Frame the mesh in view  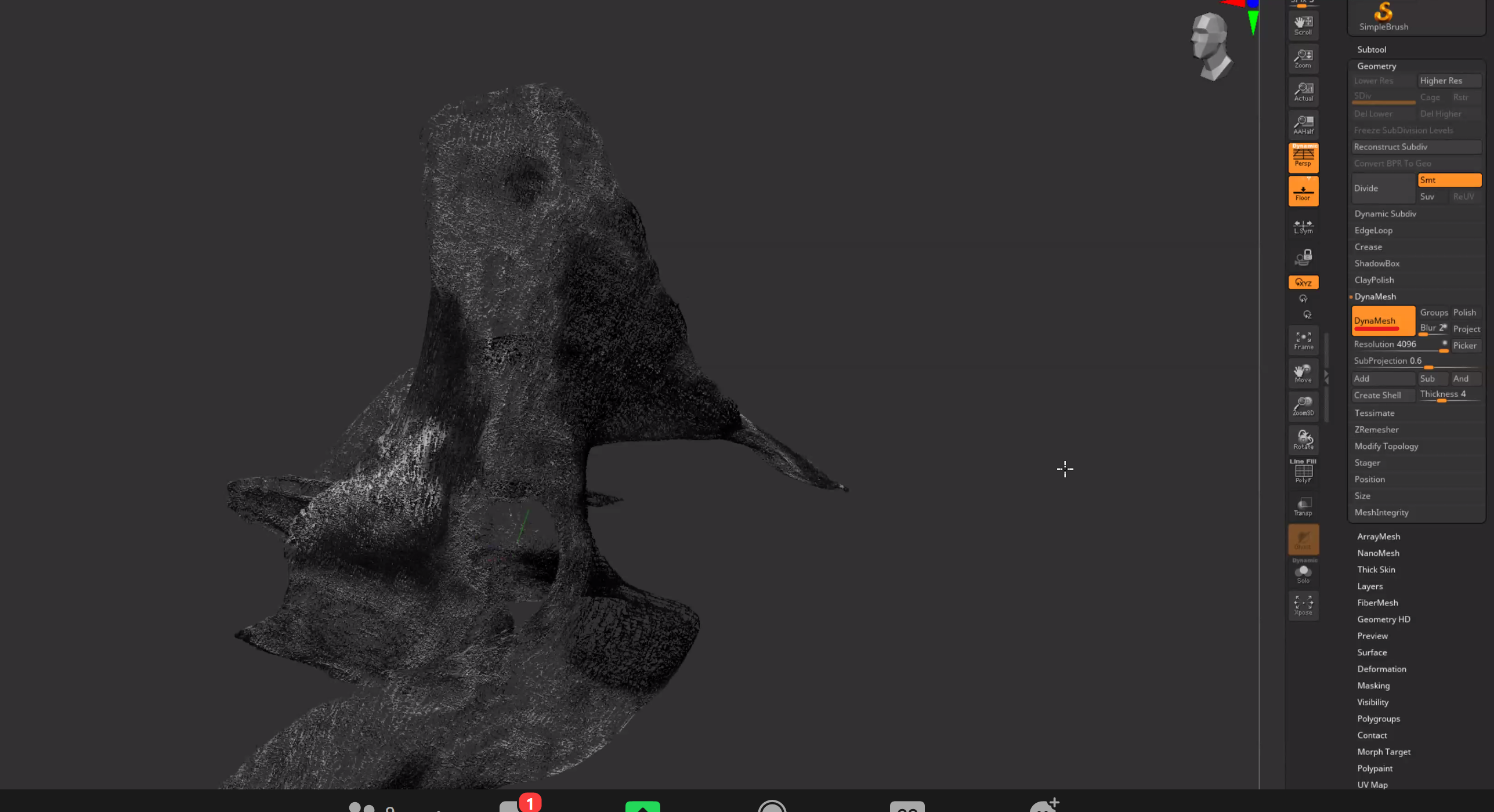1303,340
